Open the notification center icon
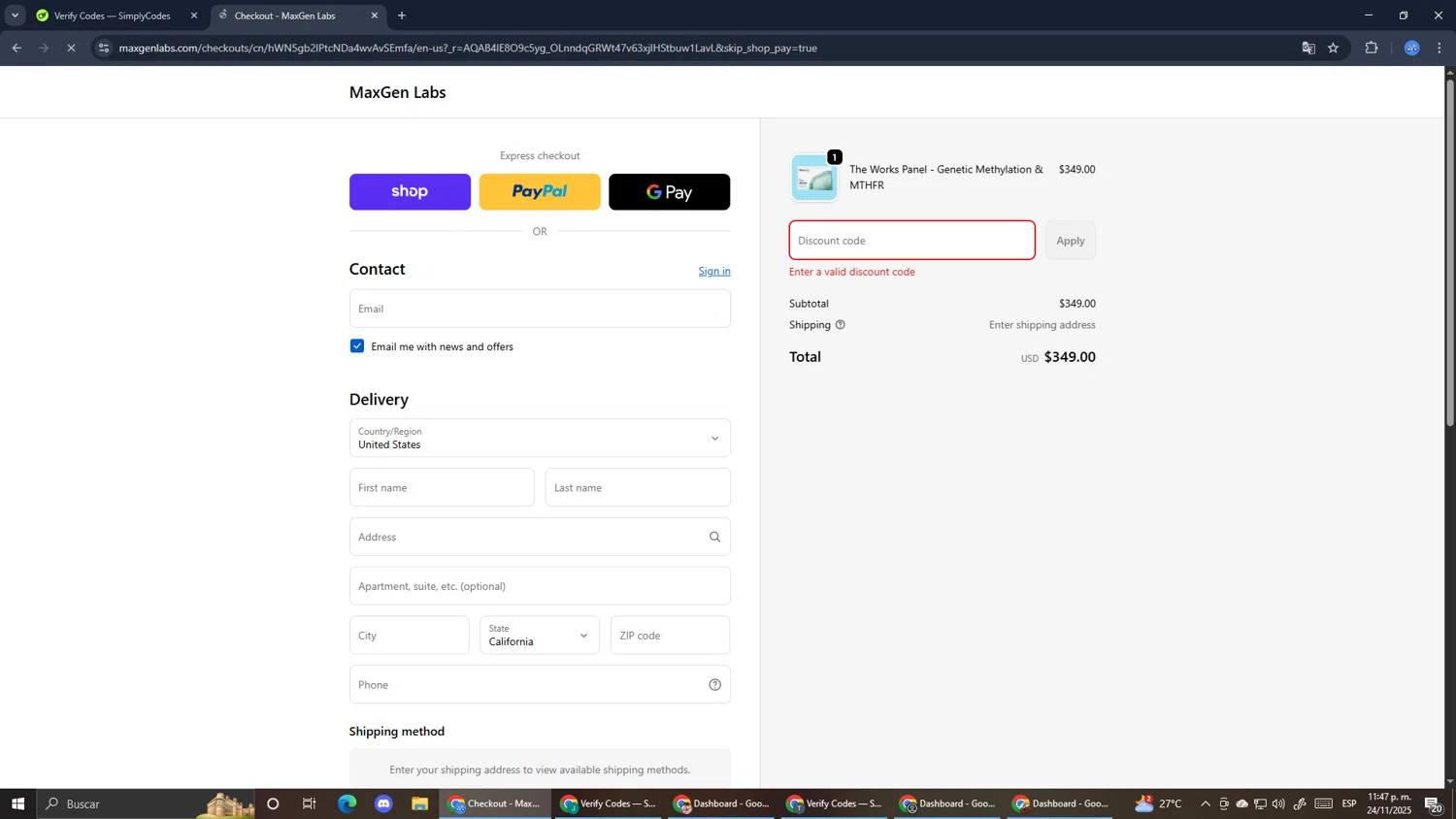Image resolution: width=1456 pixels, height=819 pixels. point(1434,803)
